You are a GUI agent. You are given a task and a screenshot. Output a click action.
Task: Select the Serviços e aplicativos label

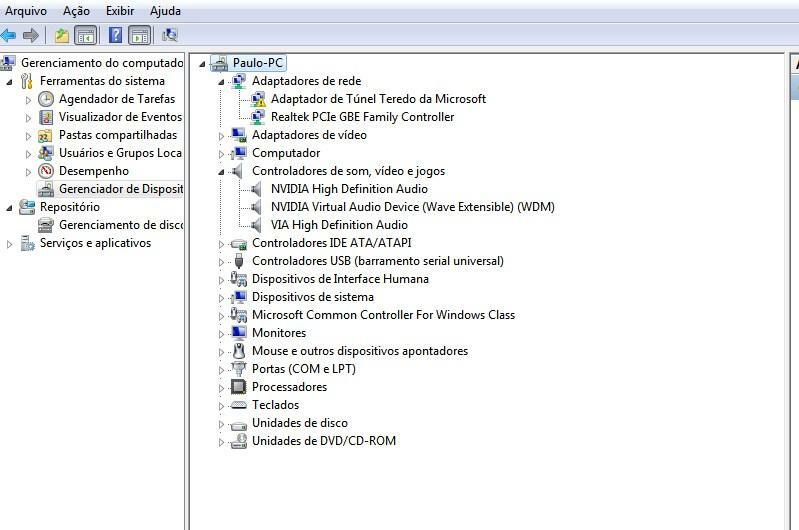pos(95,243)
